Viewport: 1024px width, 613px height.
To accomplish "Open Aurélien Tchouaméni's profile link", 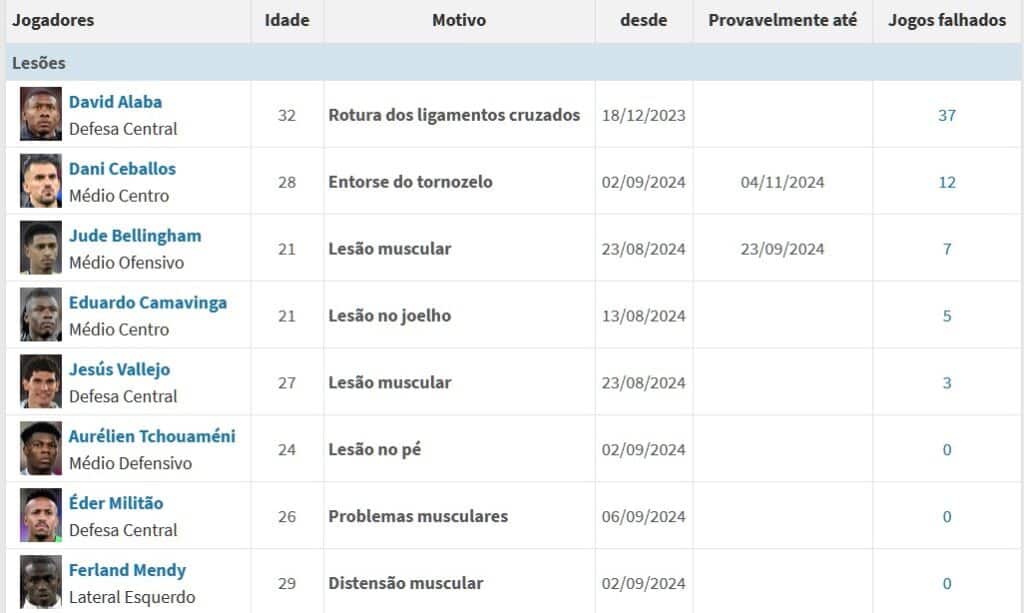I will pos(152,437).
